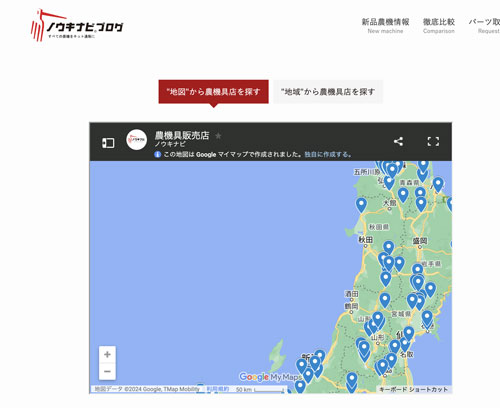This screenshot has width=500, height=408.
Task: Follow the 独自に作成する link
Action: [x=327, y=154]
